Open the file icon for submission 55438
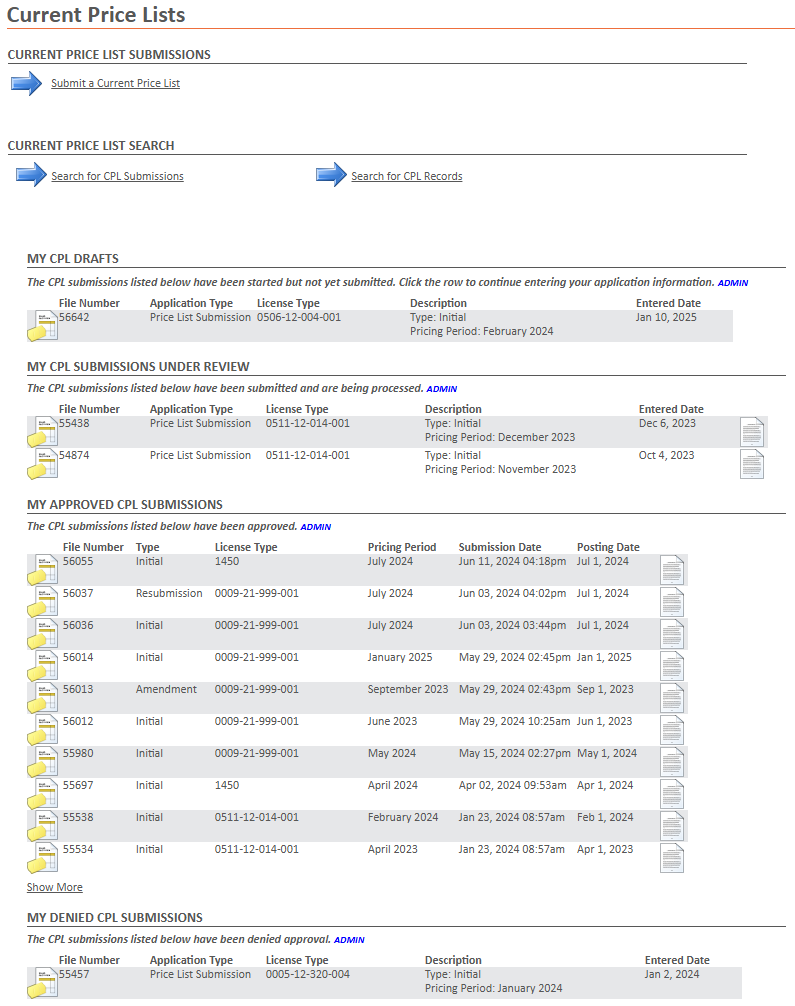This screenshot has height=1006, width=795. pyautogui.click(x=42, y=432)
